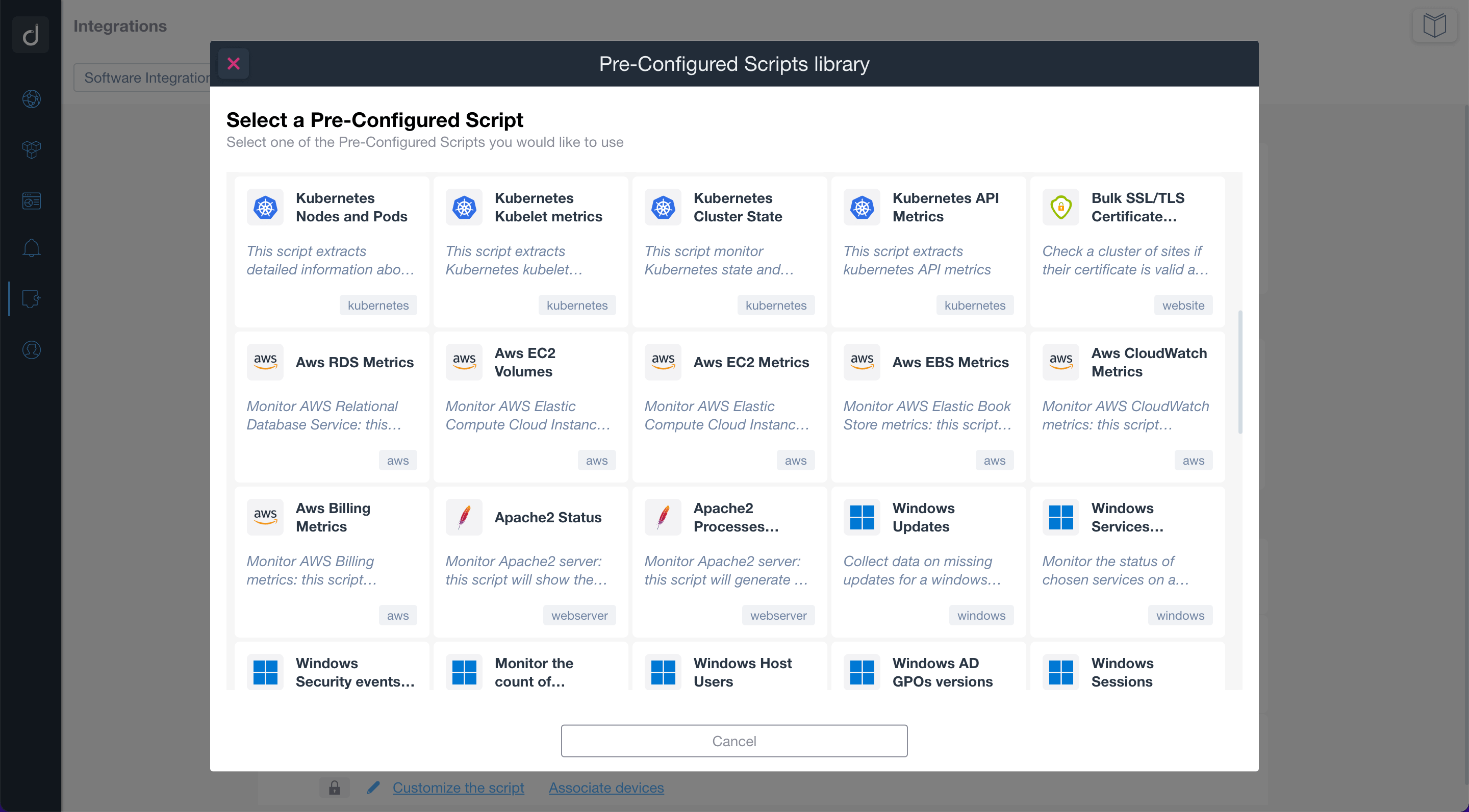Click the lock icon beside Customize the script
1469x812 pixels.
[334, 788]
